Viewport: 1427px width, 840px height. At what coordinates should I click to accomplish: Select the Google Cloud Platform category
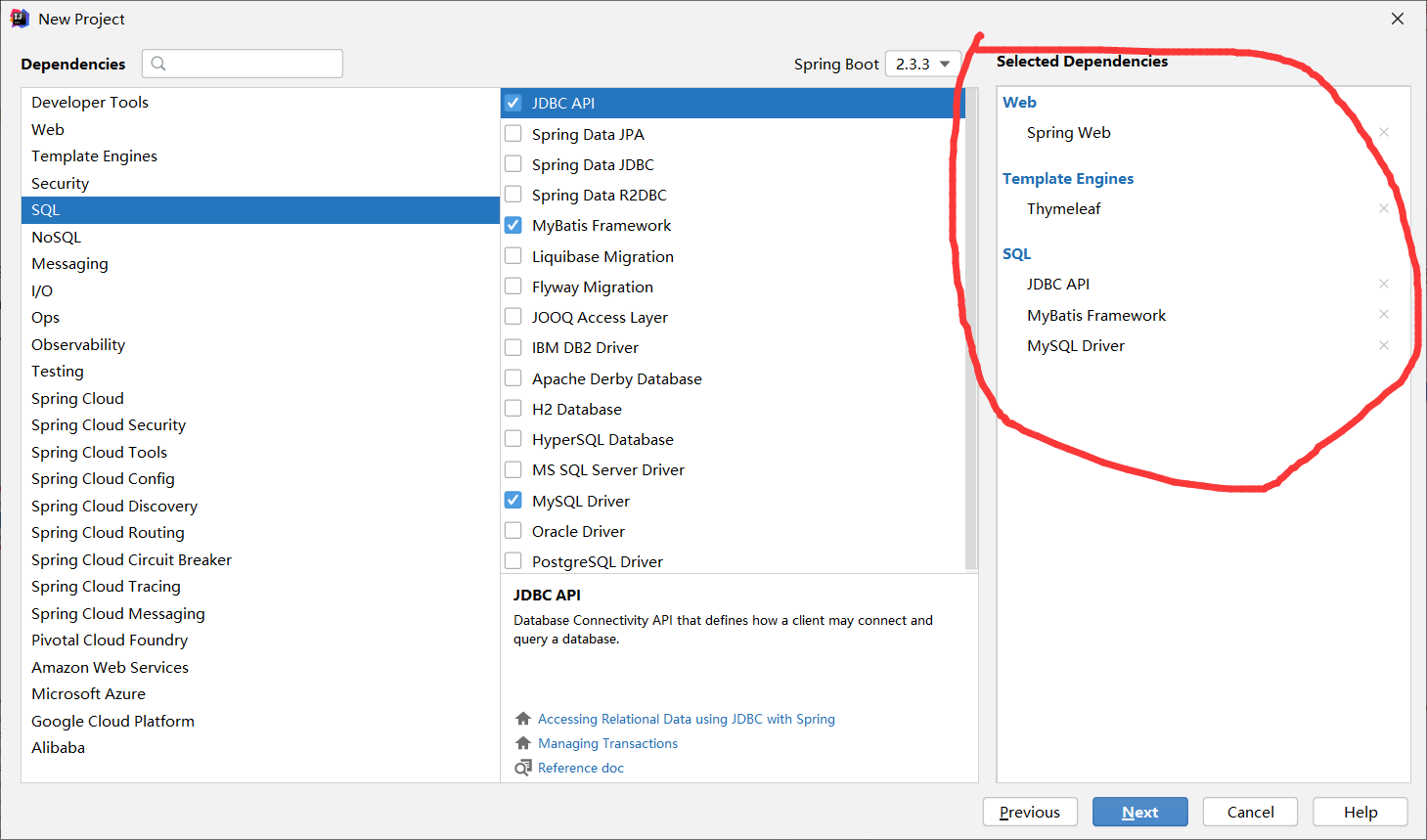pyautogui.click(x=260, y=721)
